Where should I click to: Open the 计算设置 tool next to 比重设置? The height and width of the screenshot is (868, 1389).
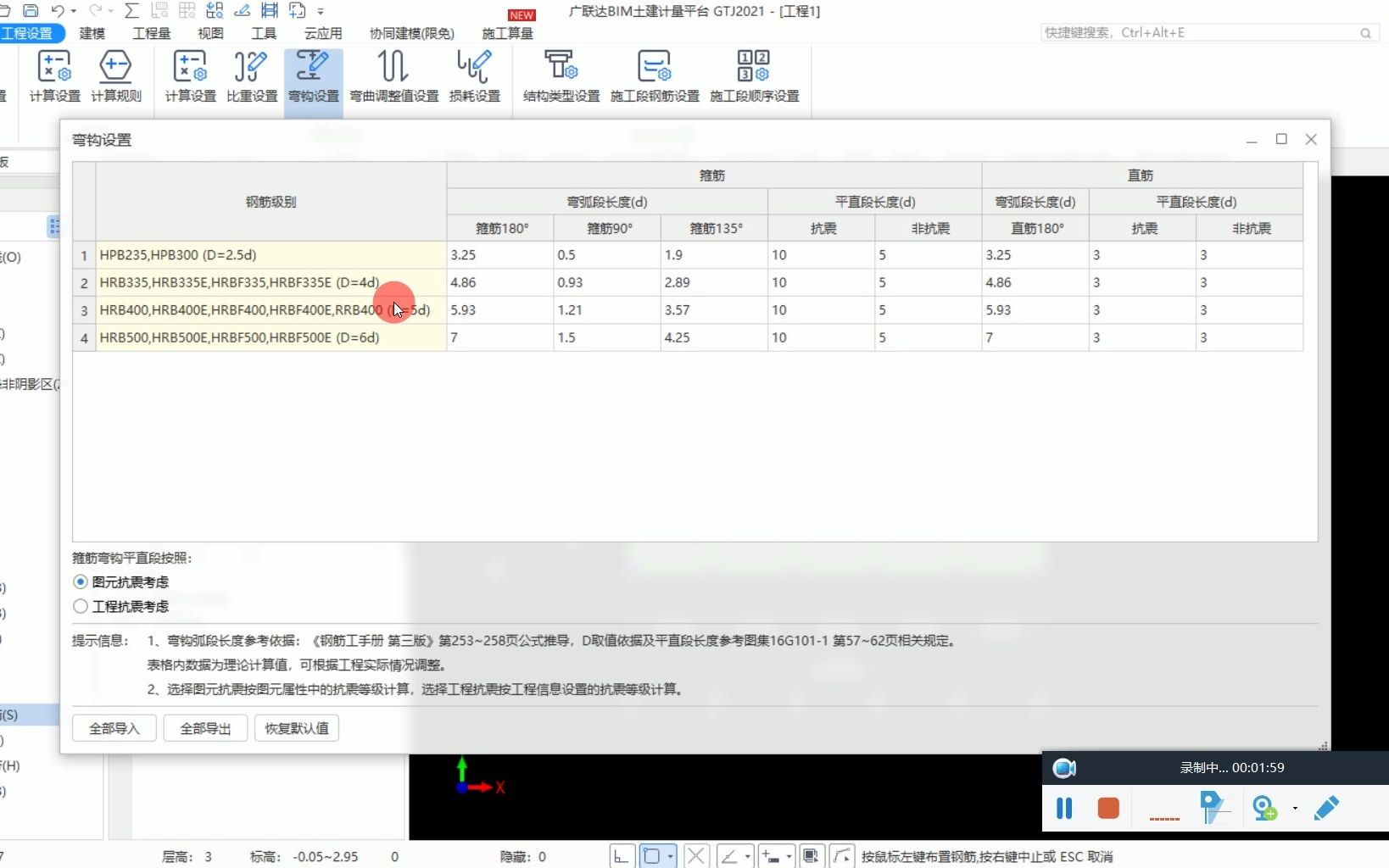pos(191,76)
